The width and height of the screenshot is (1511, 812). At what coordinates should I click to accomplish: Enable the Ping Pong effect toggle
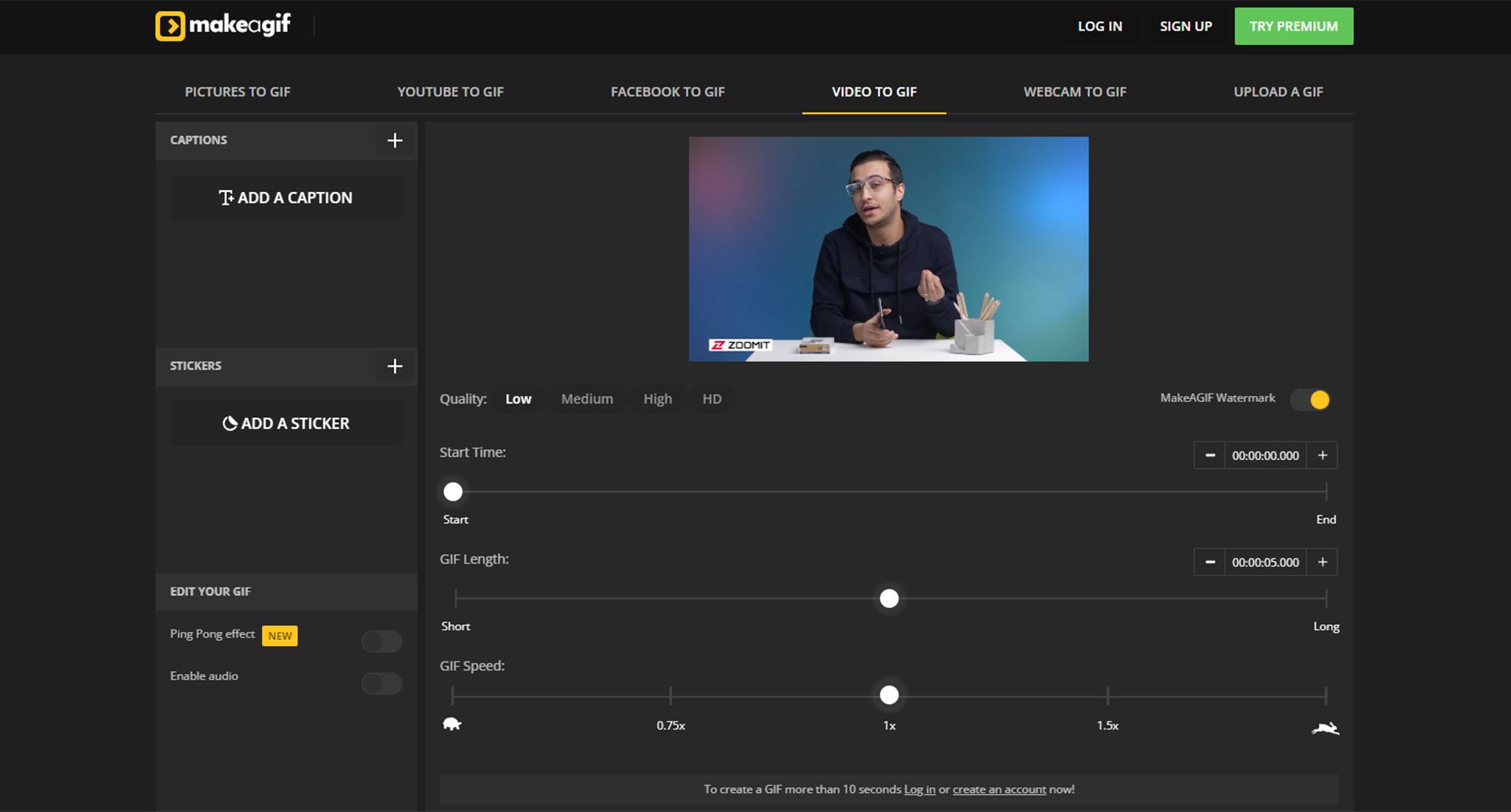coord(382,642)
